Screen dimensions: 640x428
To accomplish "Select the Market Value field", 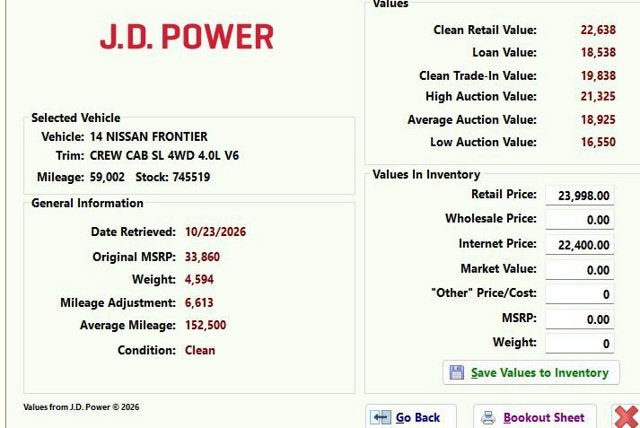I will tap(580, 270).
